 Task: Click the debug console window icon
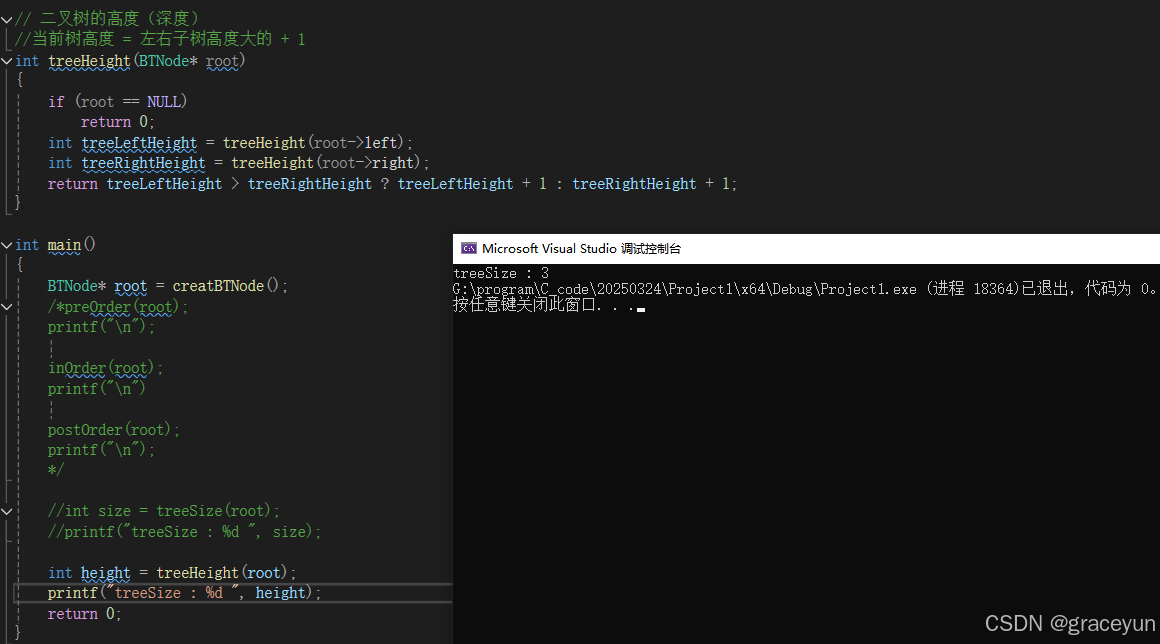click(468, 248)
